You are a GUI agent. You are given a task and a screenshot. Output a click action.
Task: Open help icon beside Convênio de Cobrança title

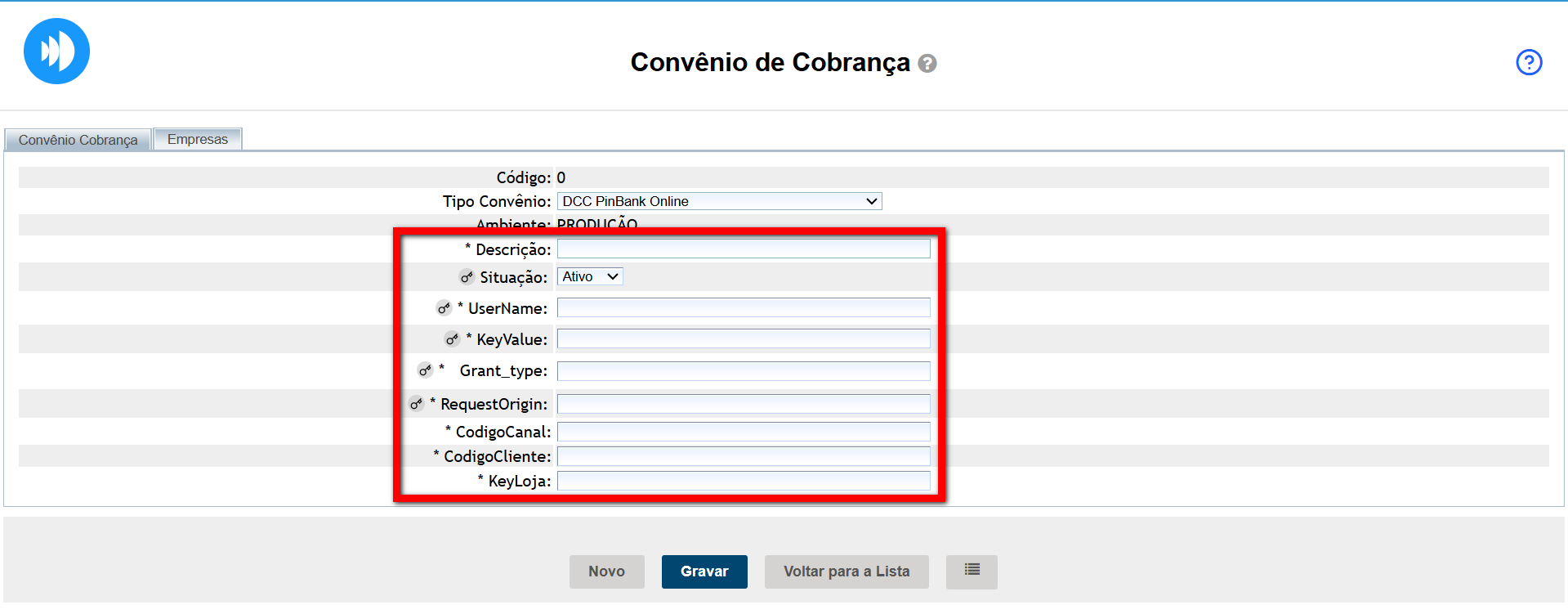[927, 64]
